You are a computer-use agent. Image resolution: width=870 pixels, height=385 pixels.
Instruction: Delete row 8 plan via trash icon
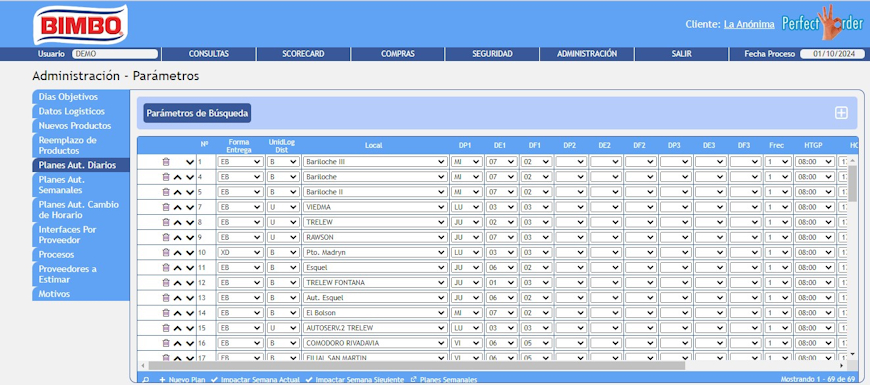pyautogui.click(x=165, y=222)
